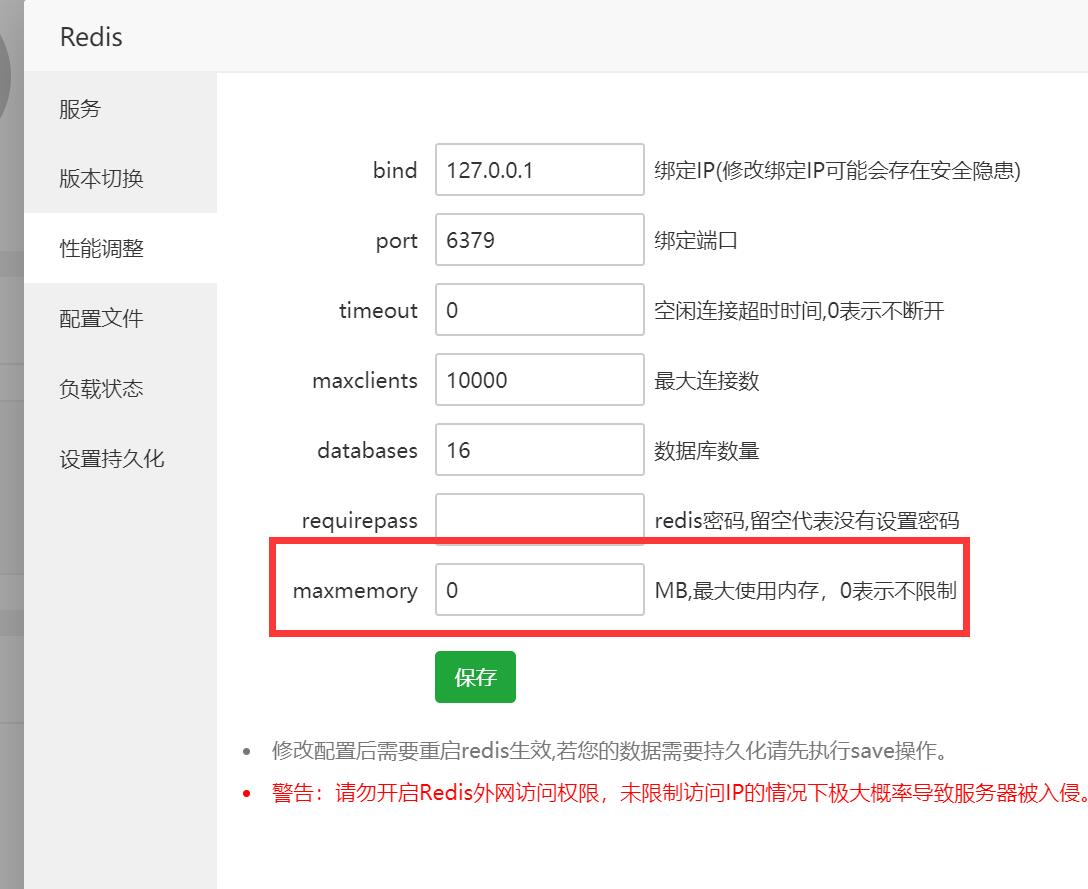
Task: Click the MB,最大使用内存 description text
Action: [x=806, y=591]
